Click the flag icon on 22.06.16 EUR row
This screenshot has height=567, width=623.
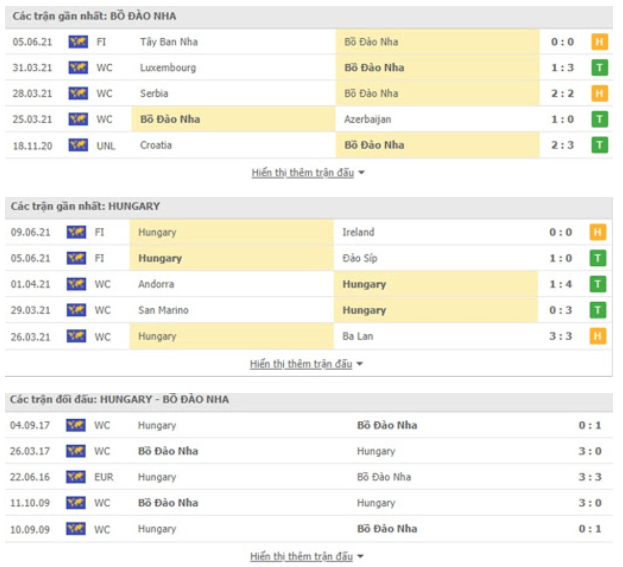[75, 477]
